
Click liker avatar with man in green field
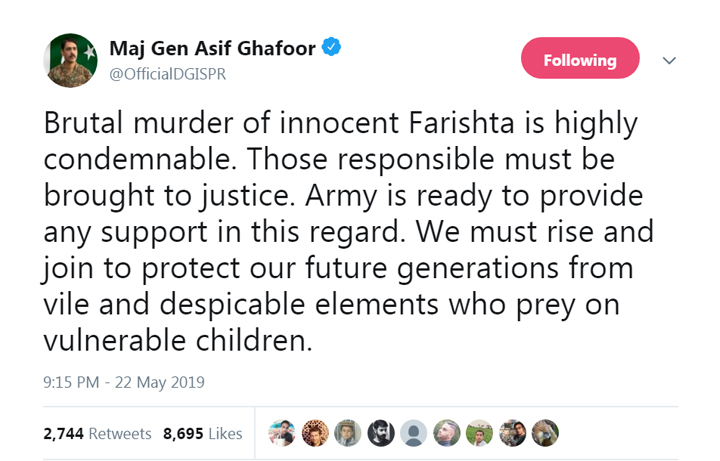pyautogui.click(x=478, y=432)
